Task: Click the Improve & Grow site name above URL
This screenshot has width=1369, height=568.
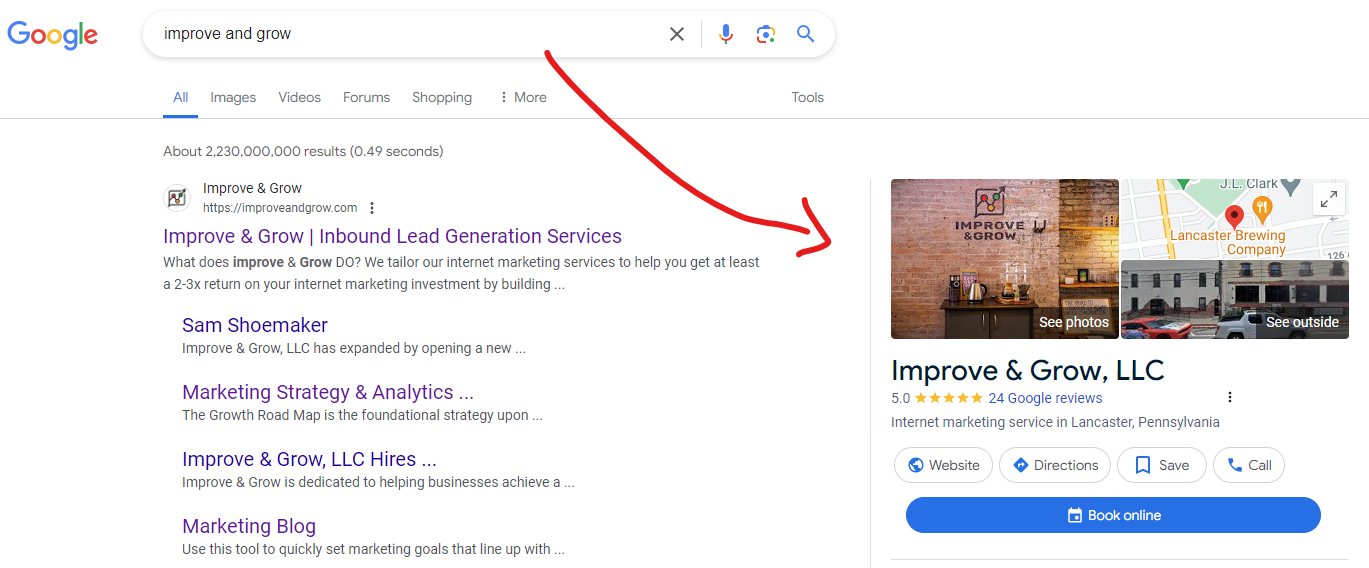Action: [x=252, y=188]
